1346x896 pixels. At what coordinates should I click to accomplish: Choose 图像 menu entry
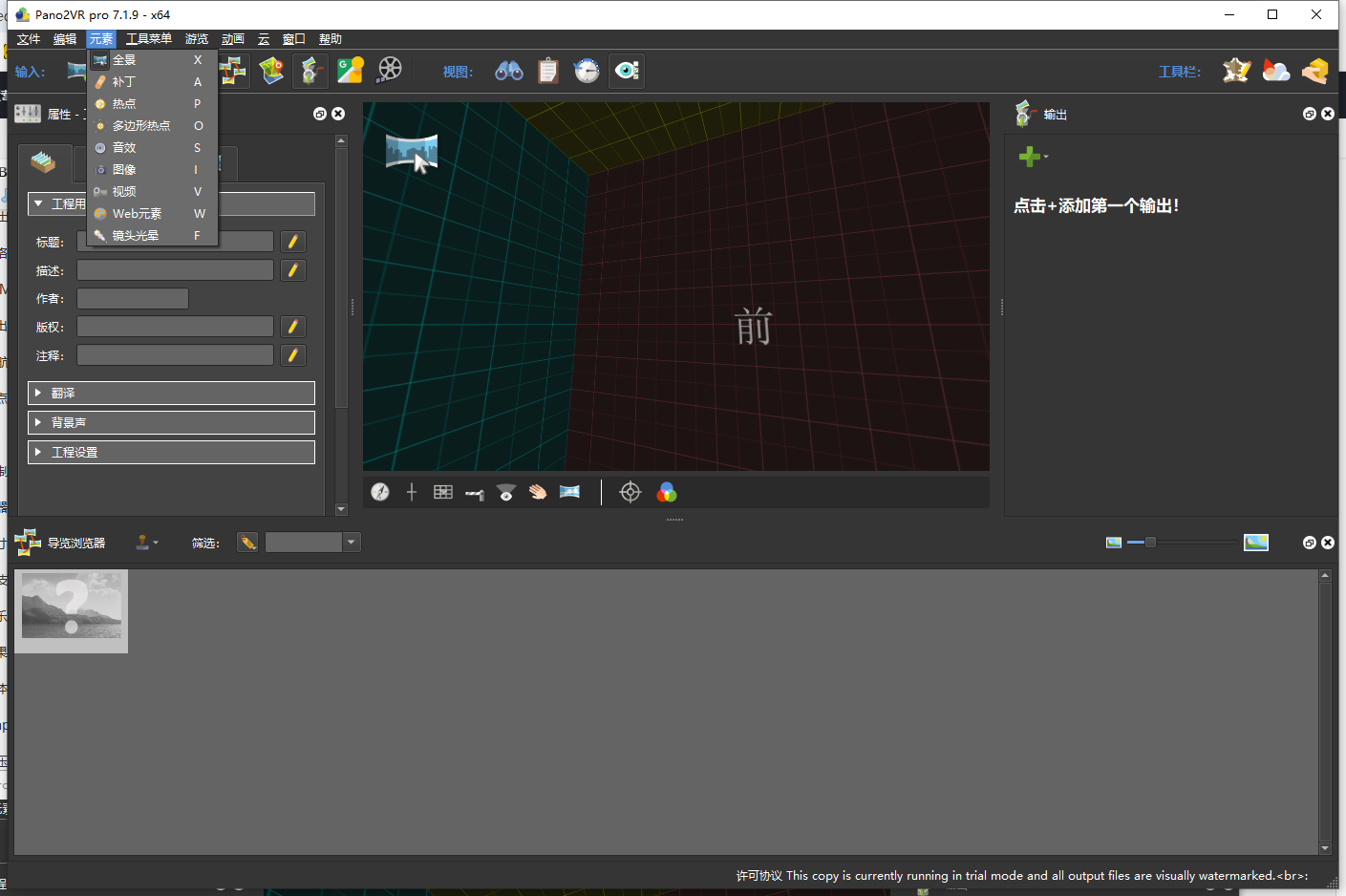click(152, 170)
